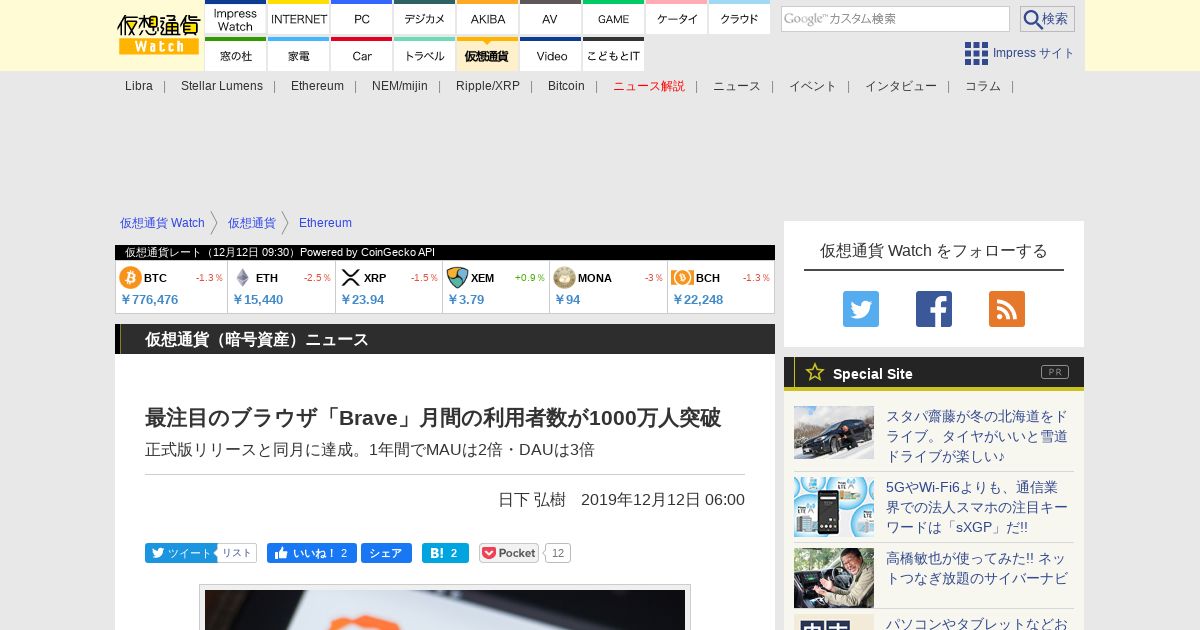The width and height of the screenshot is (1200, 630).
Task: Open the スタバ齋藤 Hokkaido drive article link
Action: (977, 436)
